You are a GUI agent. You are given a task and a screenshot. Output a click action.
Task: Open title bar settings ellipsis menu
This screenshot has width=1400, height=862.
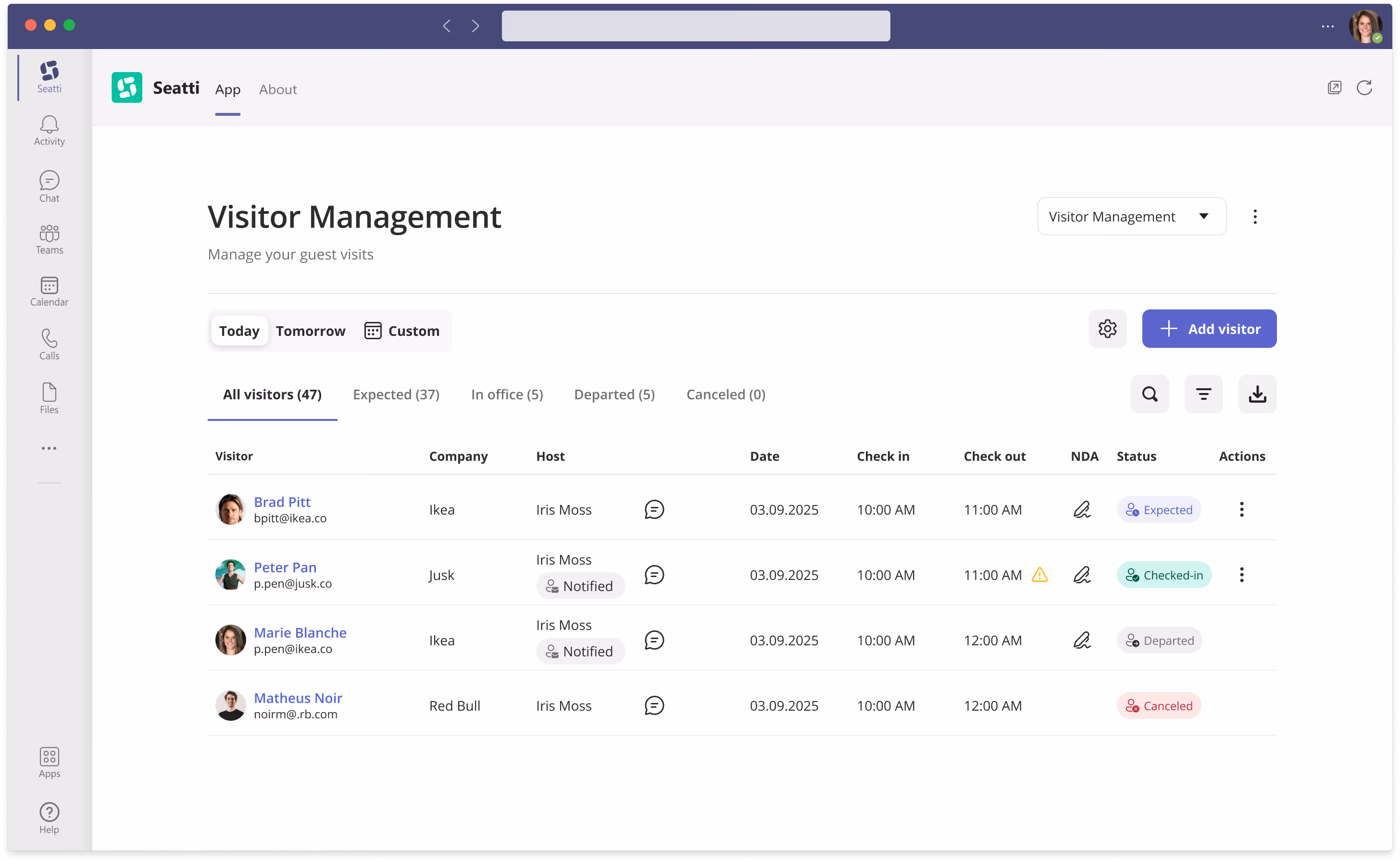point(1327,26)
